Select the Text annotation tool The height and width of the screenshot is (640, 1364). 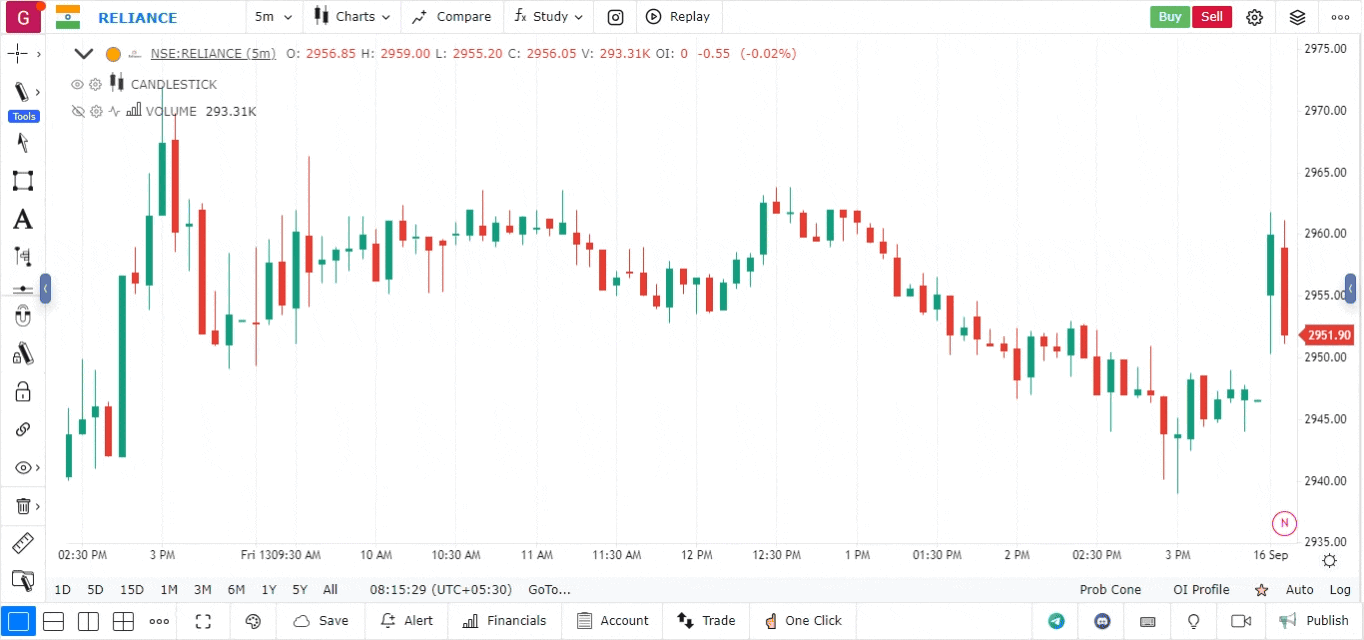(23, 219)
